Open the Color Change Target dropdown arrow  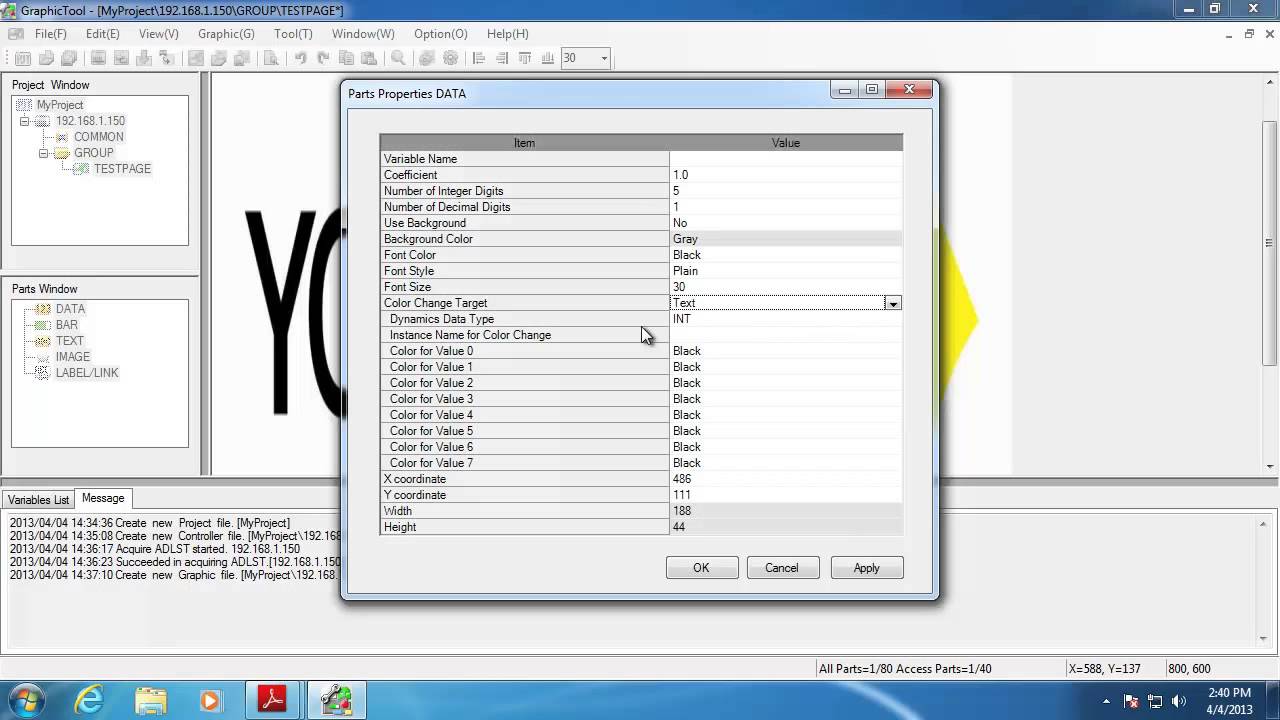click(x=893, y=303)
